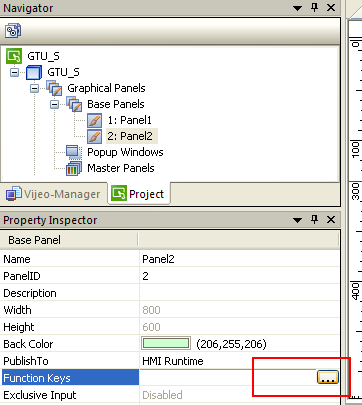
Task: Select the green GTU_S project root icon
Action: tap(14, 56)
